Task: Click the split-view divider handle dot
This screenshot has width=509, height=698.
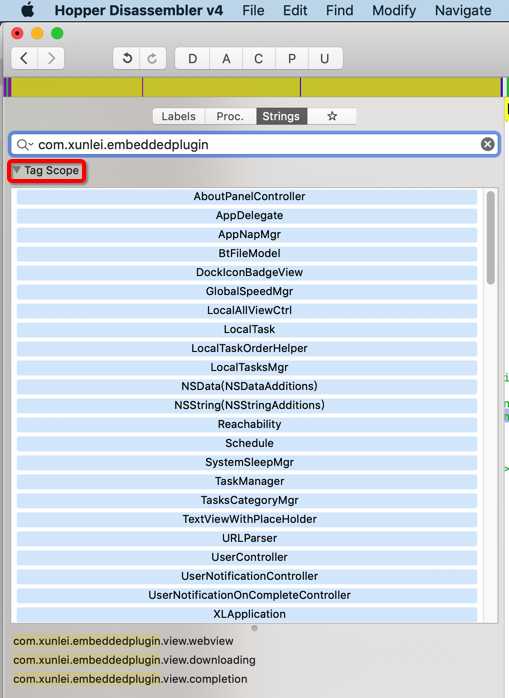Action: 254,628
